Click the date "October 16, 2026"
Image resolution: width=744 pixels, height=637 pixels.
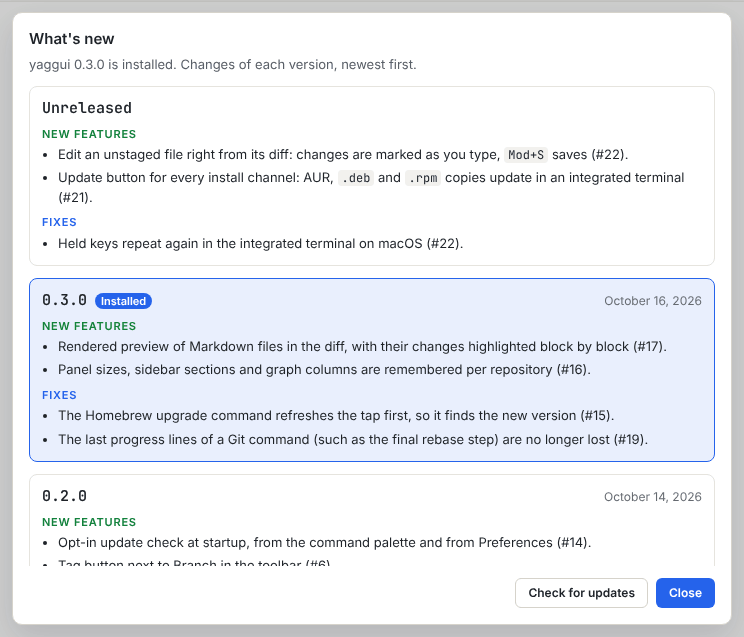[652, 301]
